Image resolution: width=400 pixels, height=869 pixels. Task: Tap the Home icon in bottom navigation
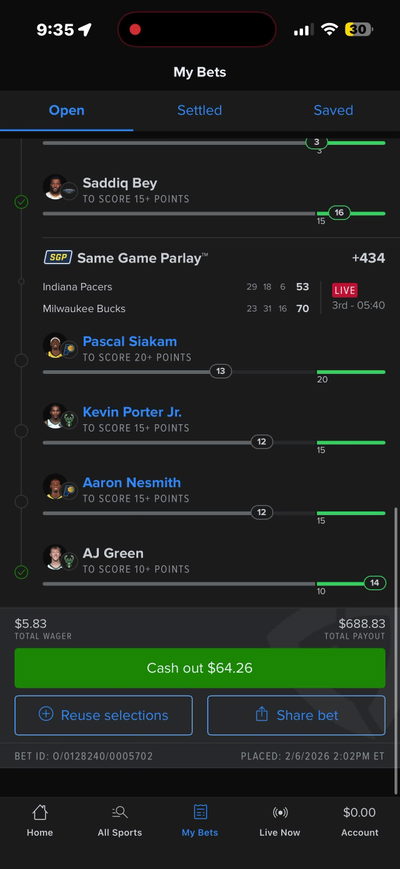pyautogui.click(x=40, y=812)
